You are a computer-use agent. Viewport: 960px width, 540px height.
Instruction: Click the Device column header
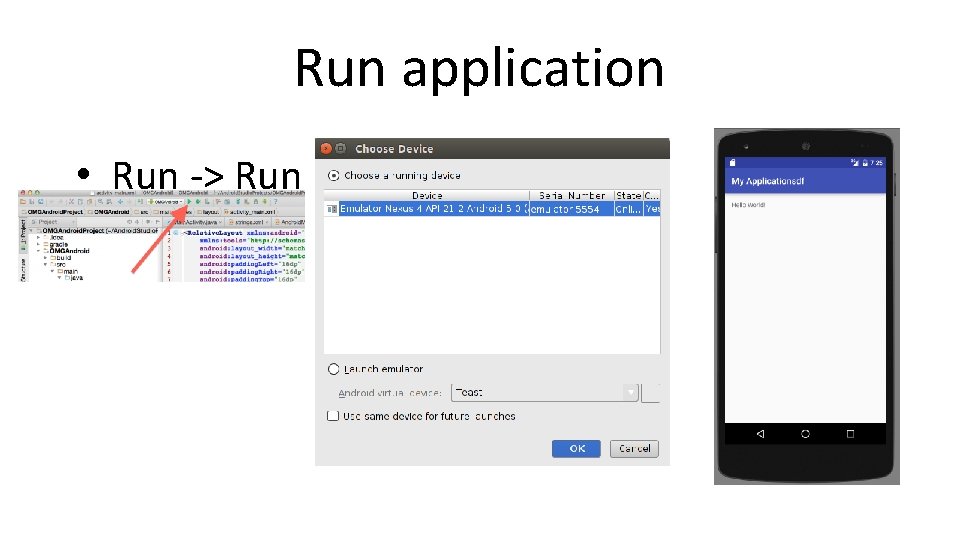click(427, 196)
